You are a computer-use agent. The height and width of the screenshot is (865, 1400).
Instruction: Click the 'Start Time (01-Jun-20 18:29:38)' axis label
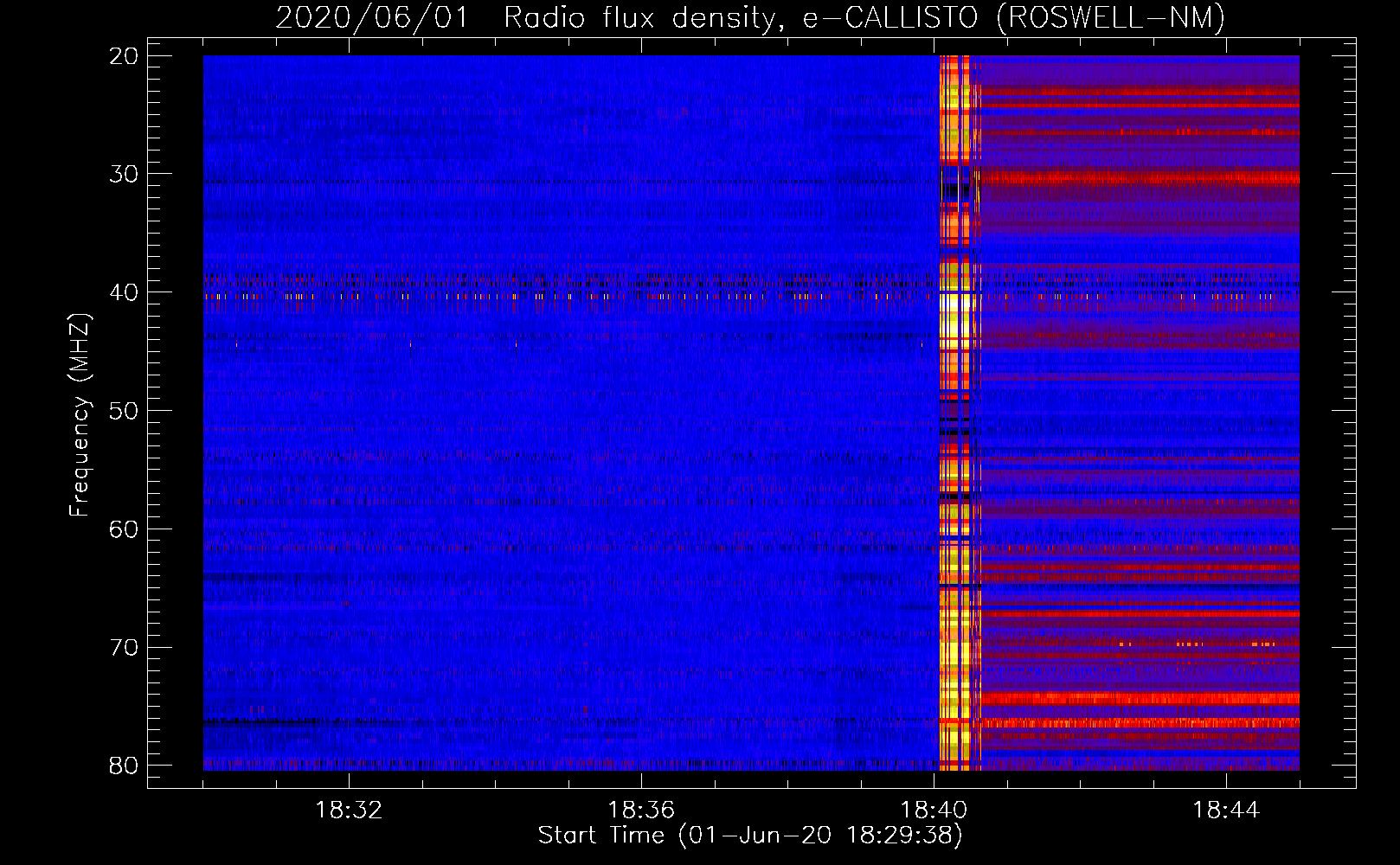pyautogui.click(x=750, y=836)
